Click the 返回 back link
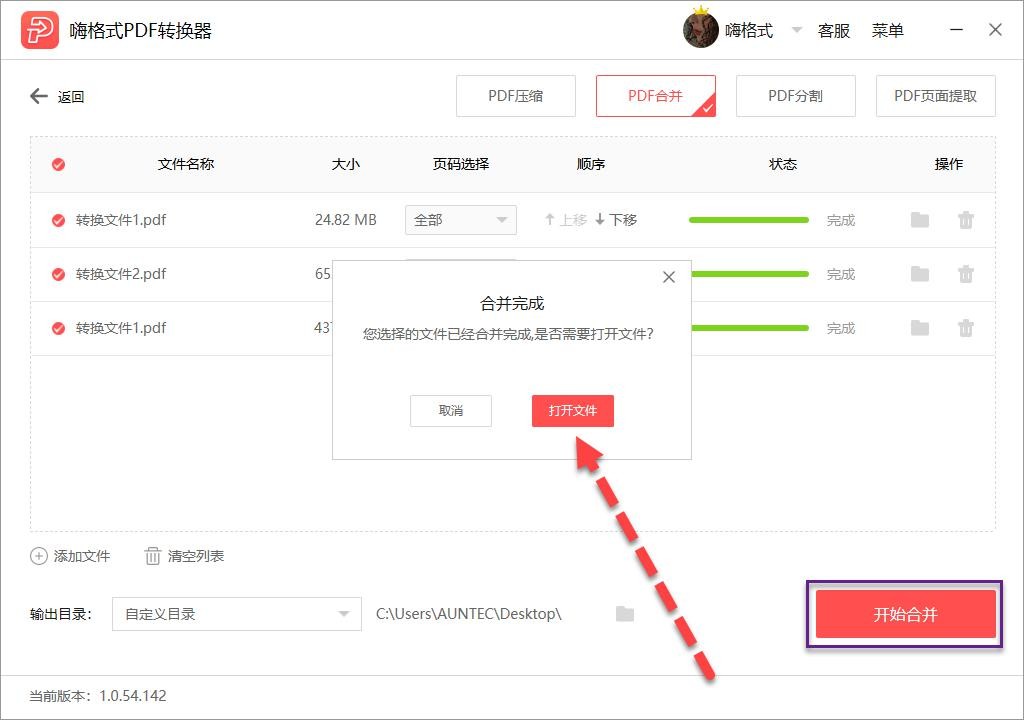The height and width of the screenshot is (720, 1024). pos(71,97)
